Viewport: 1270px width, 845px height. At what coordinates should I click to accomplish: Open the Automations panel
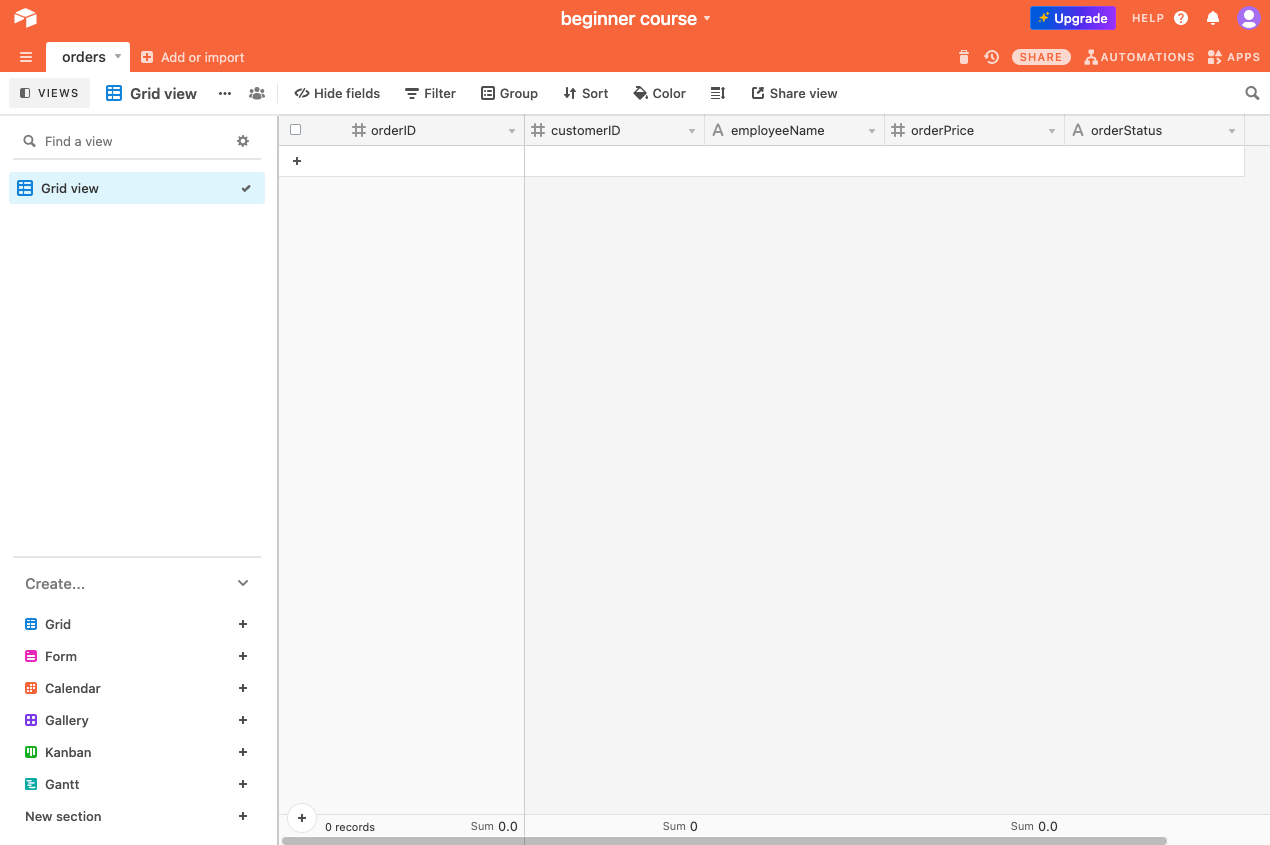click(1139, 57)
